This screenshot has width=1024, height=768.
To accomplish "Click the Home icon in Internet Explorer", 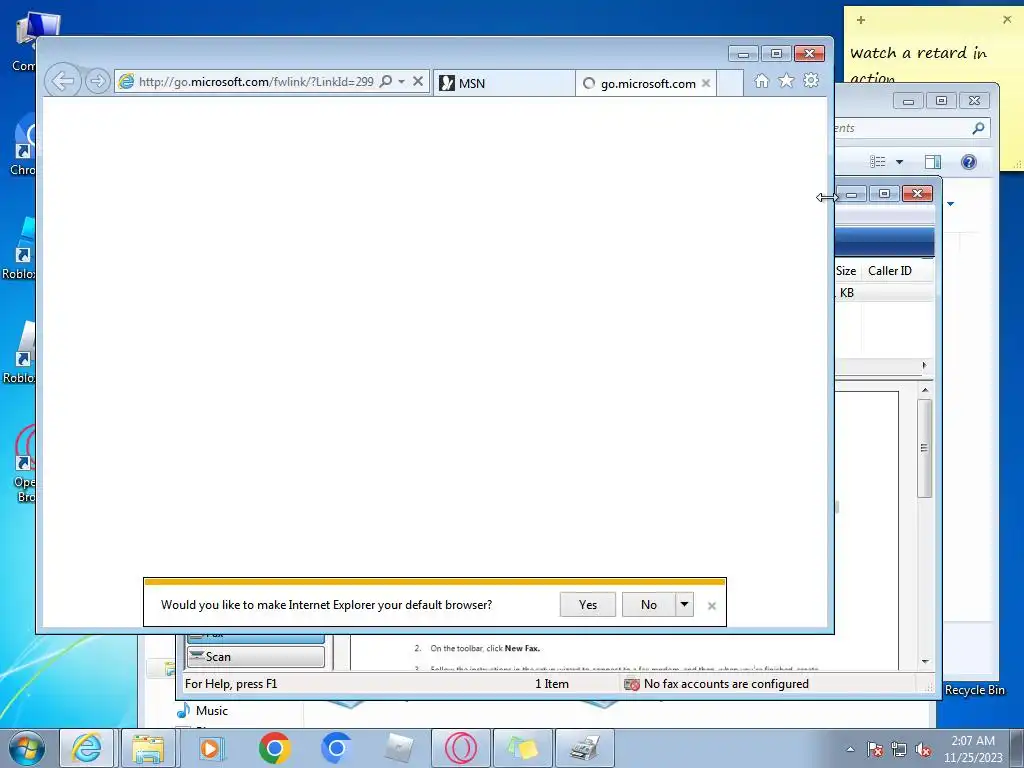I will click(761, 81).
